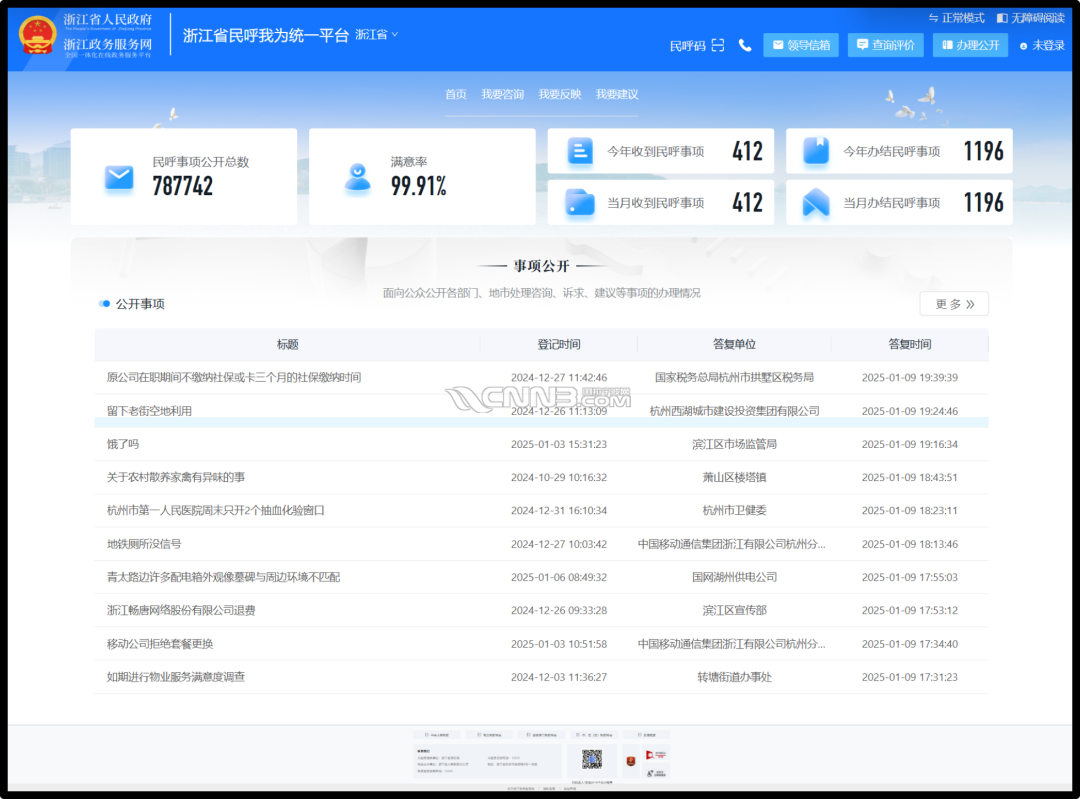Click the telephone hotline icon
The height and width of the screenshot is (799, 1080).
point(745,45)
